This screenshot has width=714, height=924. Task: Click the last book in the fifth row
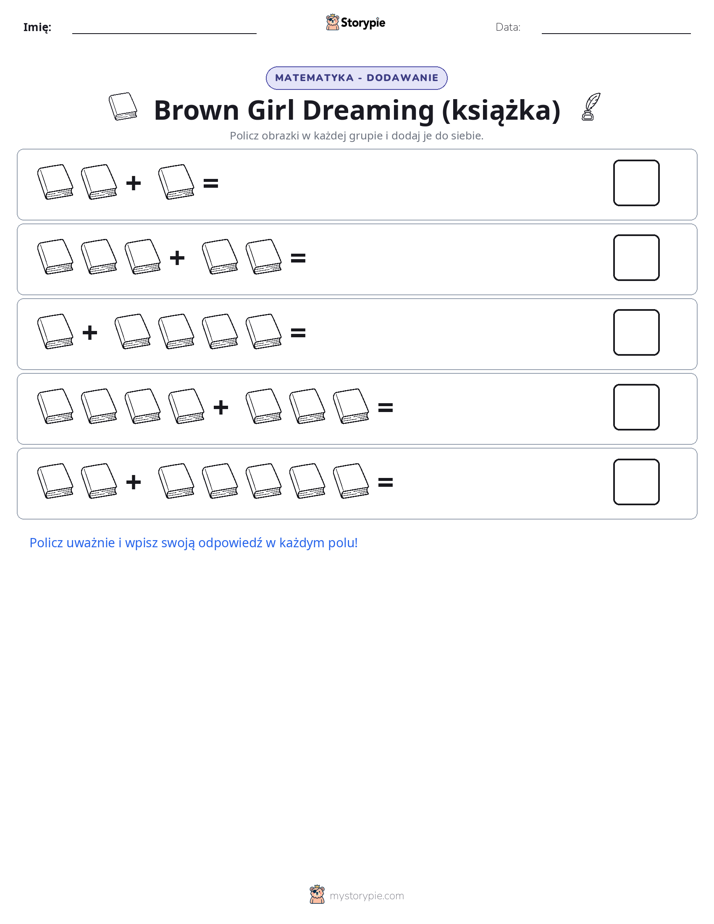click(x=351, y=481)
